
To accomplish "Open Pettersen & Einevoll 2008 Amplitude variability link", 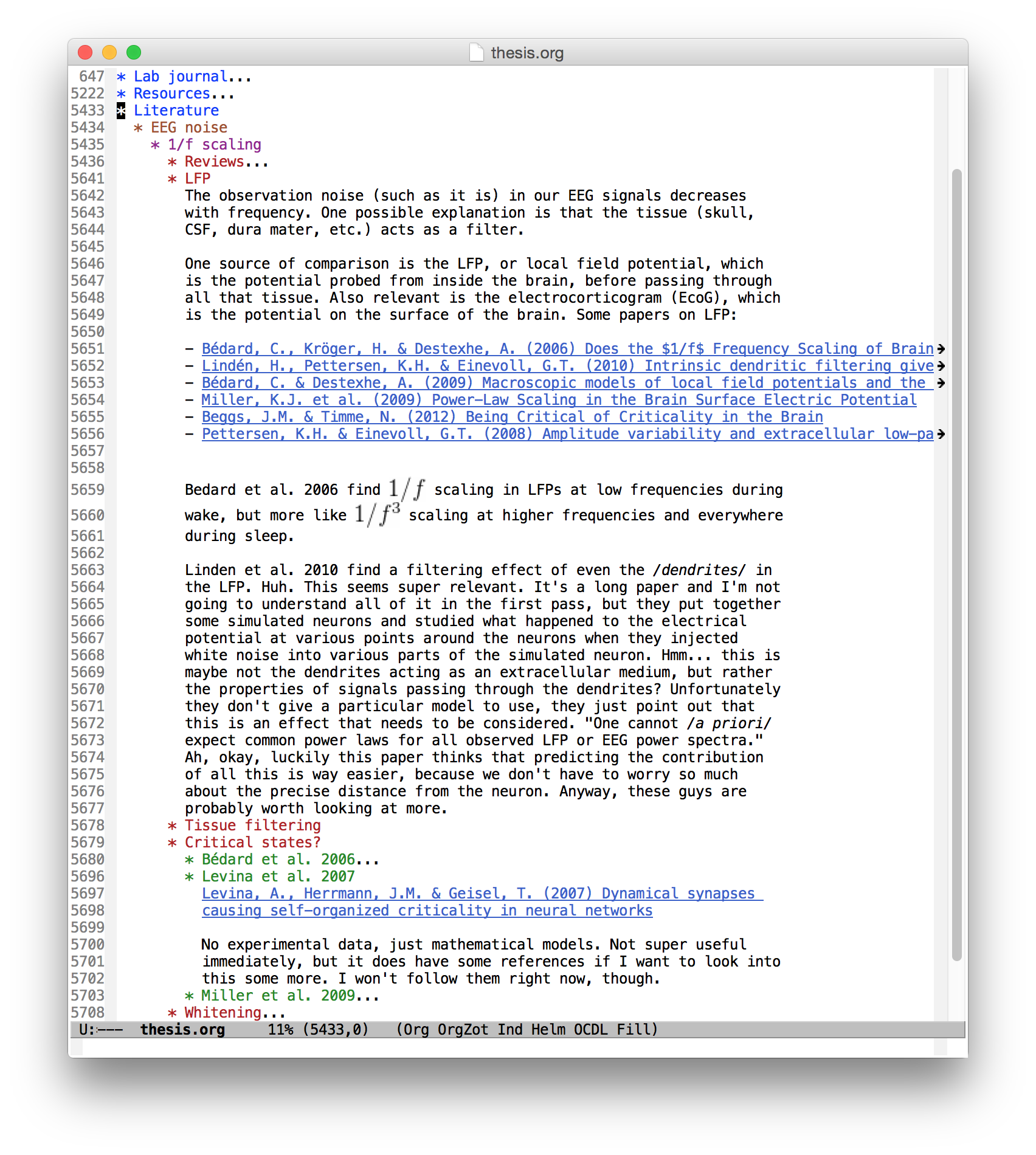I will (567, 434).
